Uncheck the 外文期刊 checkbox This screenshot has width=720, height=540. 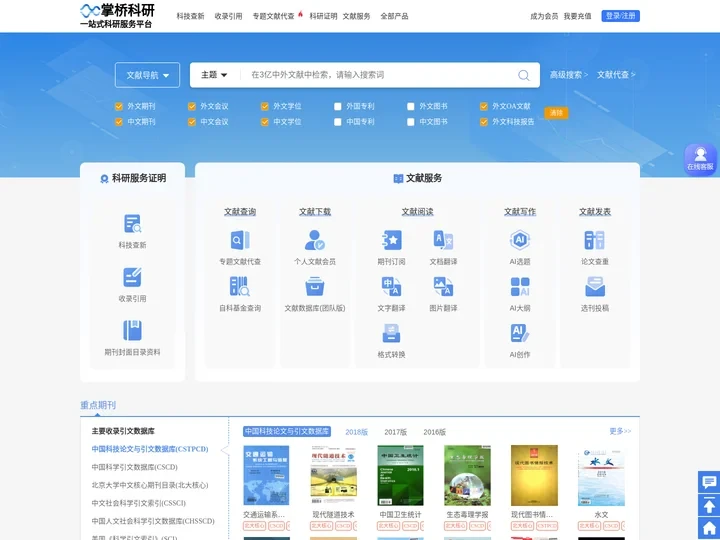pyautogui.click(x=119, y=107)
